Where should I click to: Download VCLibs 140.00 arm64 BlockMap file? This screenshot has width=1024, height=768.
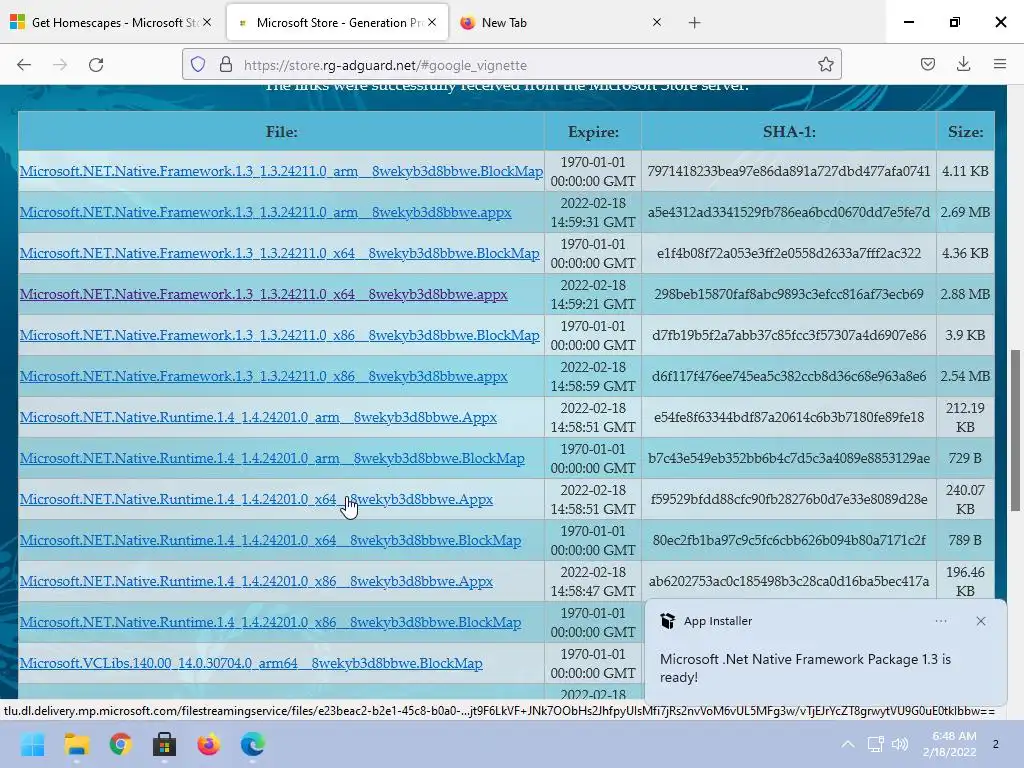(251, 664)
